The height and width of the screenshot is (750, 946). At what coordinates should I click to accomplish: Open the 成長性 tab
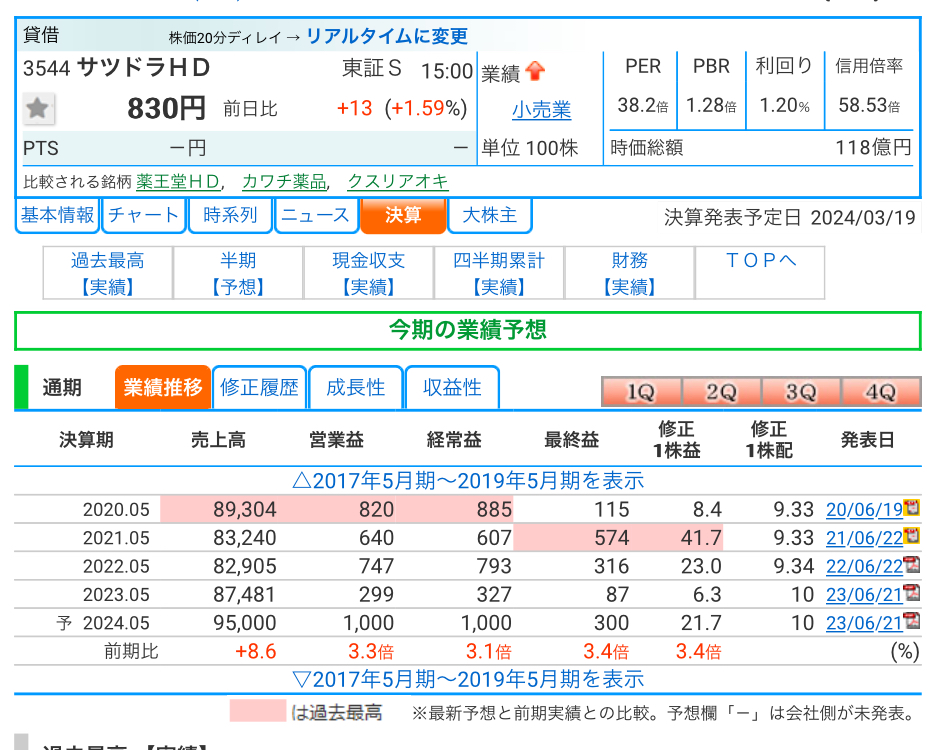click(356, 387)
